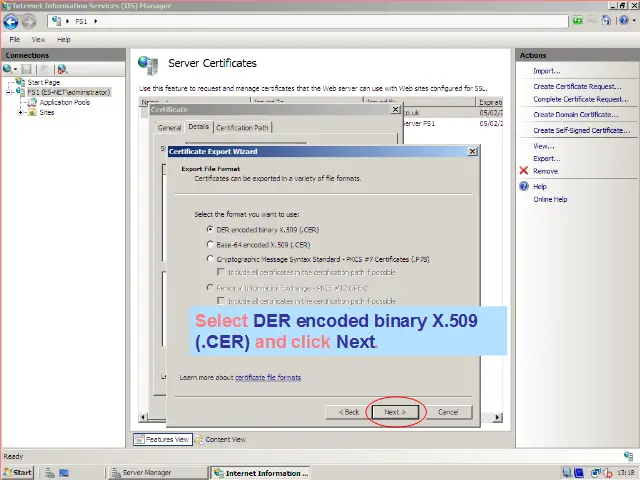Switch to General tab in Certificate dialog

click(169, 128)
